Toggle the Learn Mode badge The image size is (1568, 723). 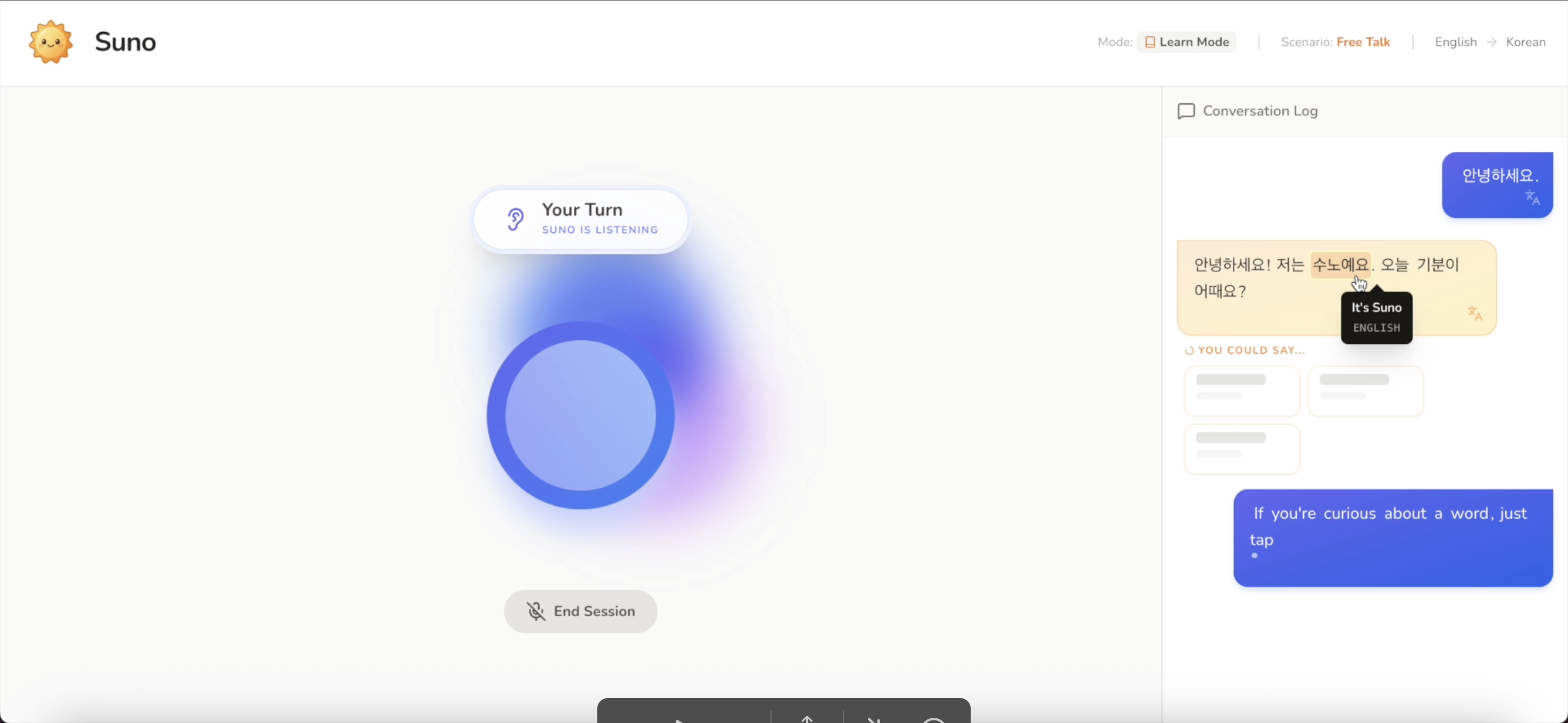click(1187, 42)
